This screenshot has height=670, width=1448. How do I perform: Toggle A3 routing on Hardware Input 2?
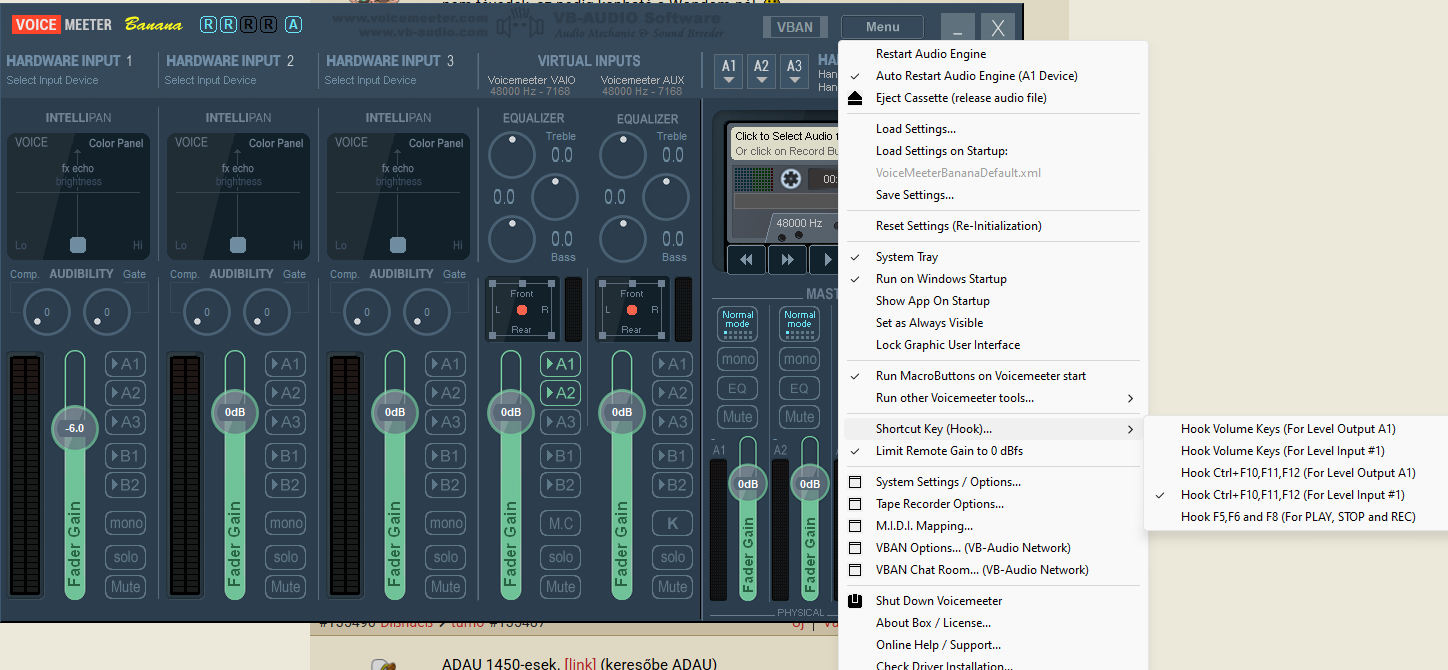point(285,422)
